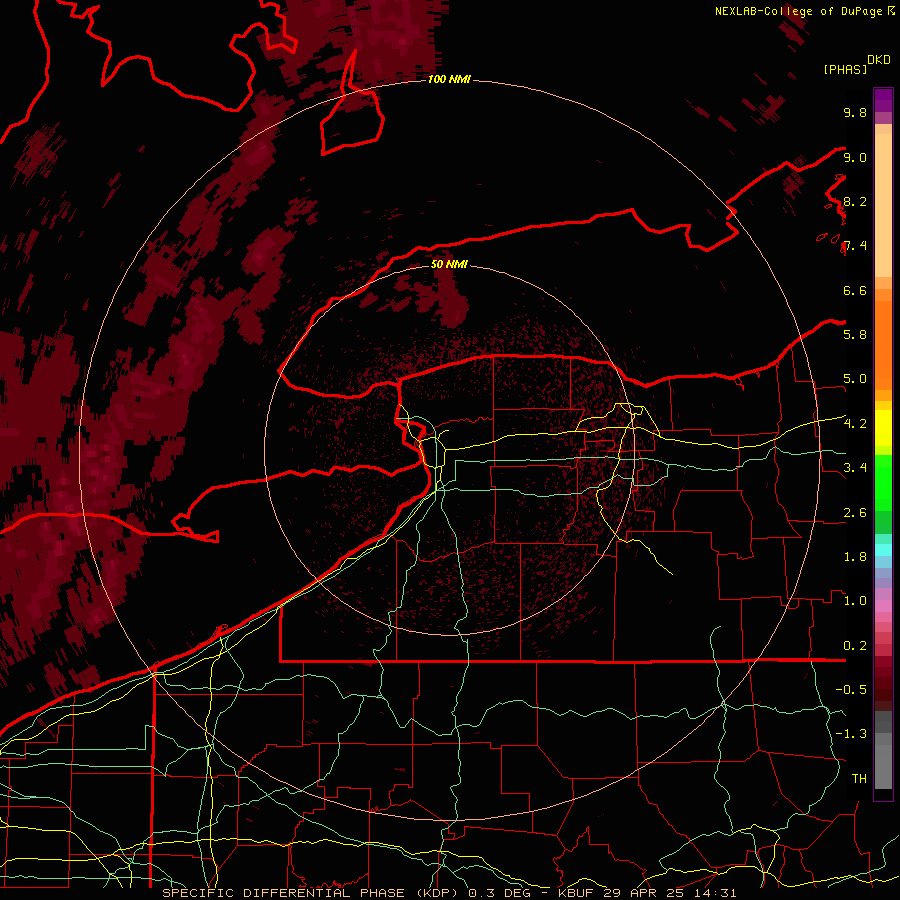Screen dimensions: 900x900
Task: Click the 5.8 value on the color scale
Action: pyautogui.click(x=855, y=334)
